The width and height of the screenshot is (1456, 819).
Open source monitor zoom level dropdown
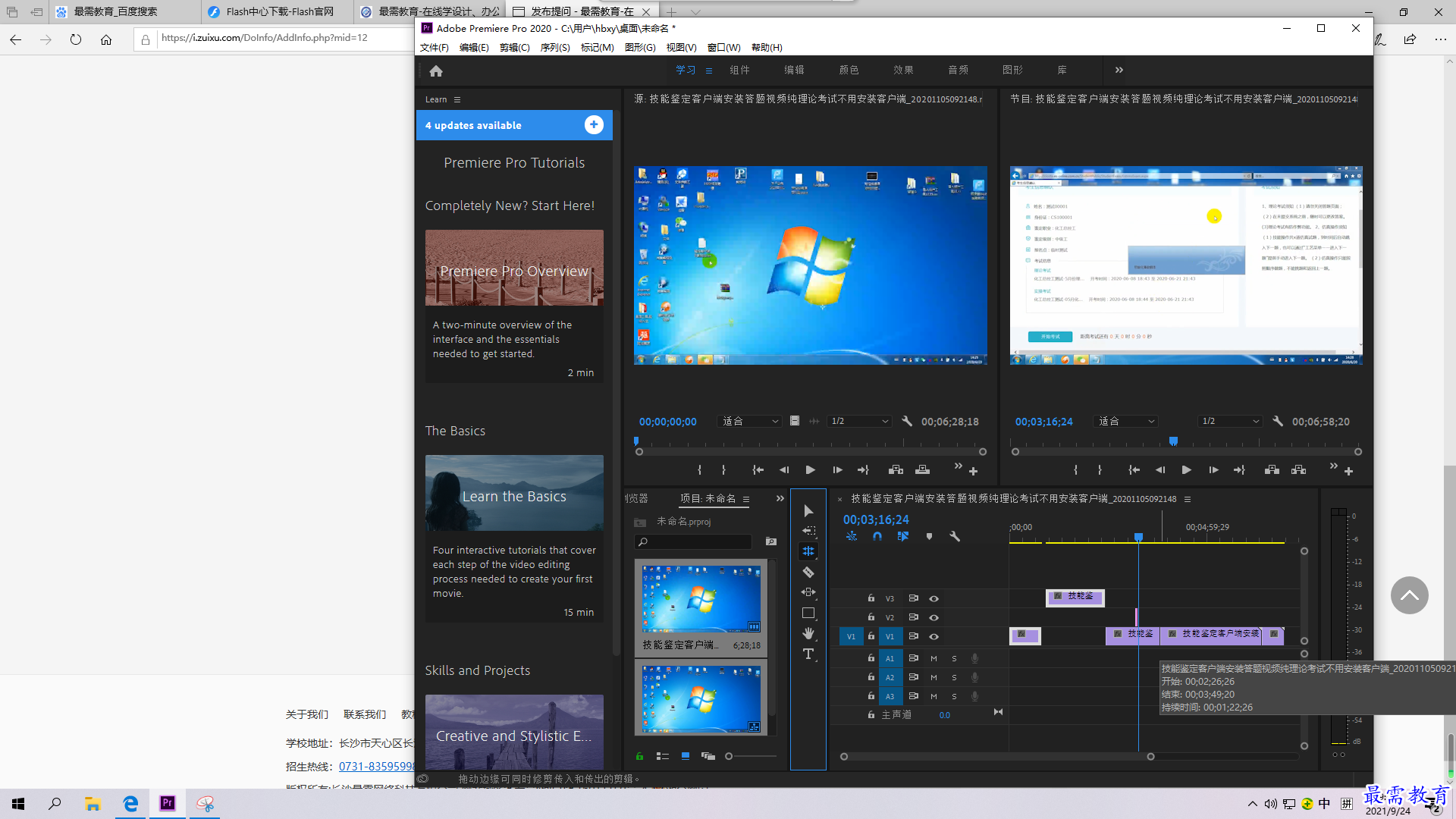749,421
